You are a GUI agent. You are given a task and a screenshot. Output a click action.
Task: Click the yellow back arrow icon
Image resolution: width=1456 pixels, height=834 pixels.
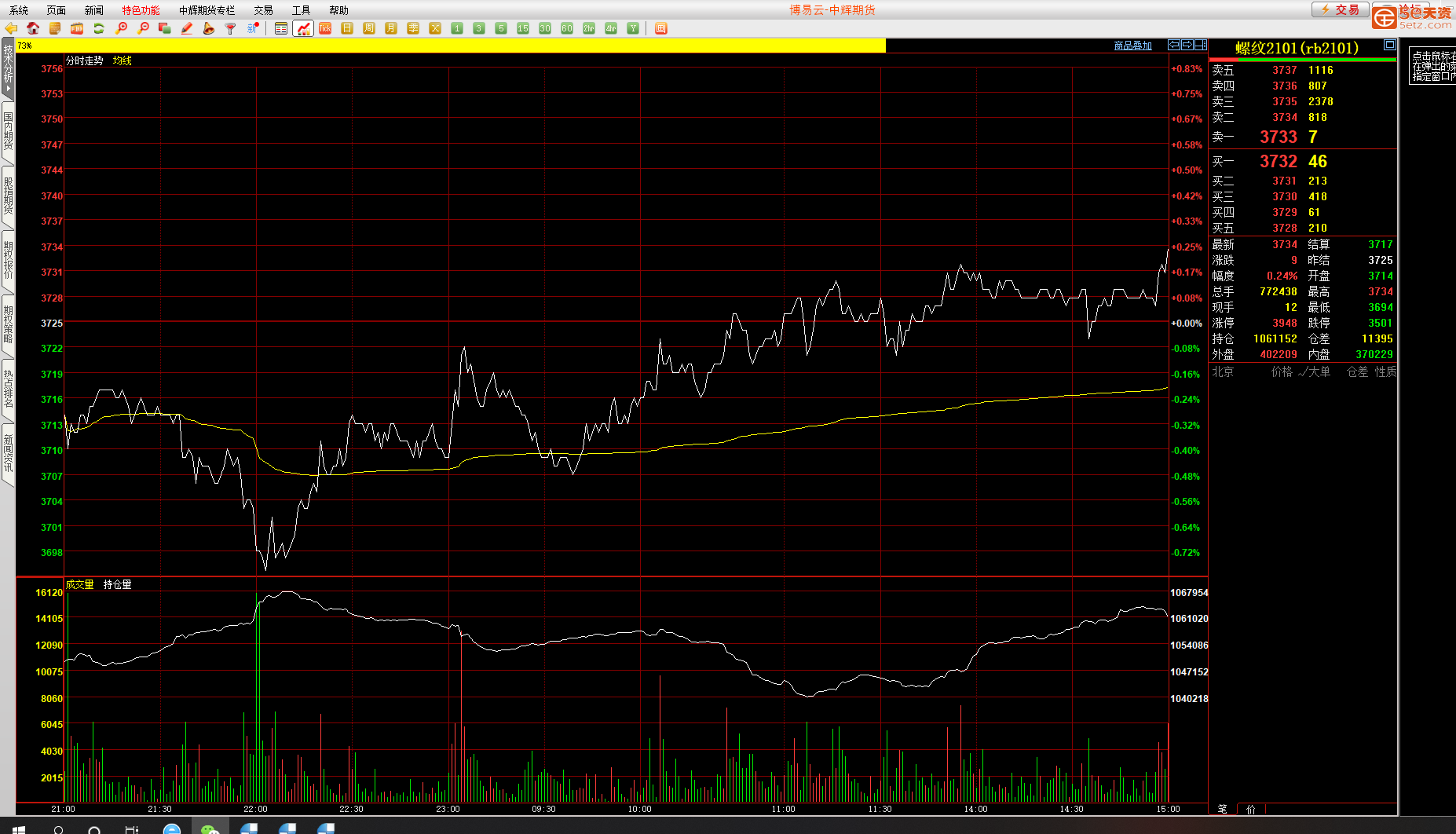click(11, 28)
